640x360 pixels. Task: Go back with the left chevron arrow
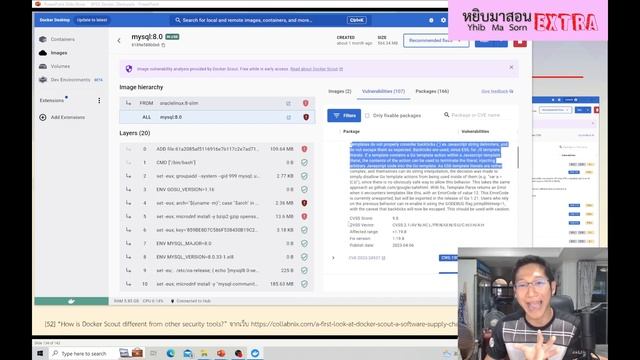click(119, 40)
